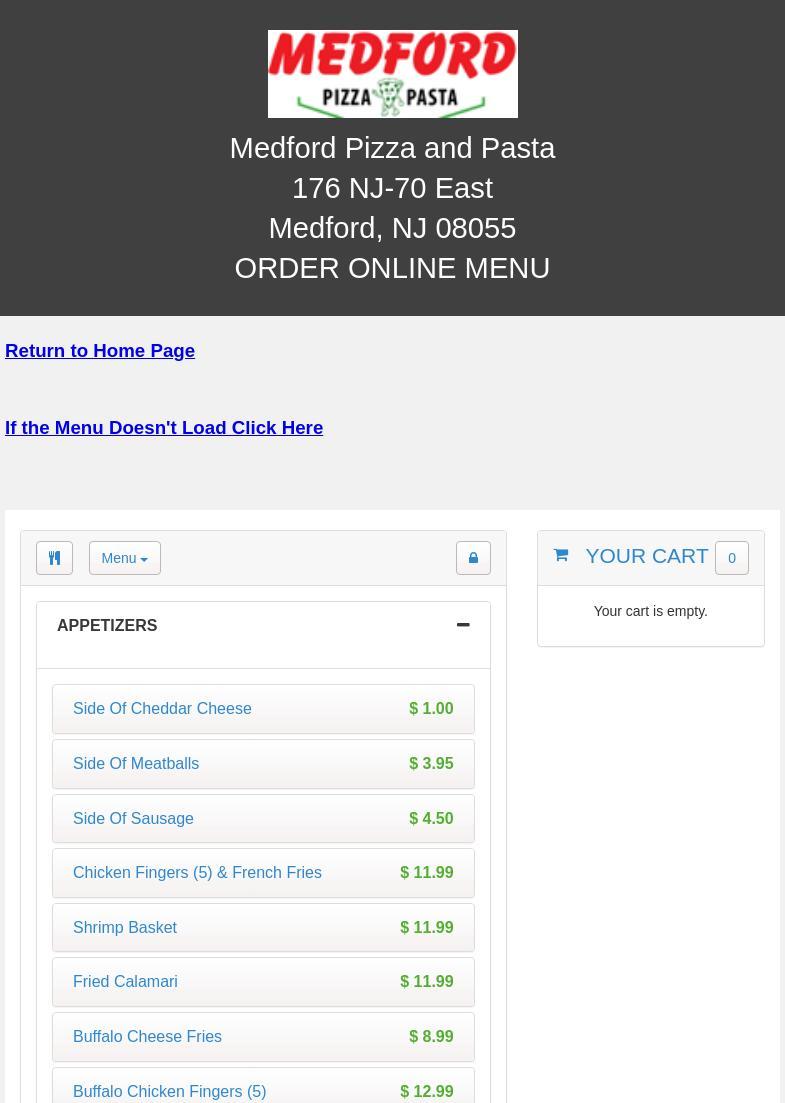Click If the Menu Doesn't Load link
785x1103 pixels.
point(164,428)
